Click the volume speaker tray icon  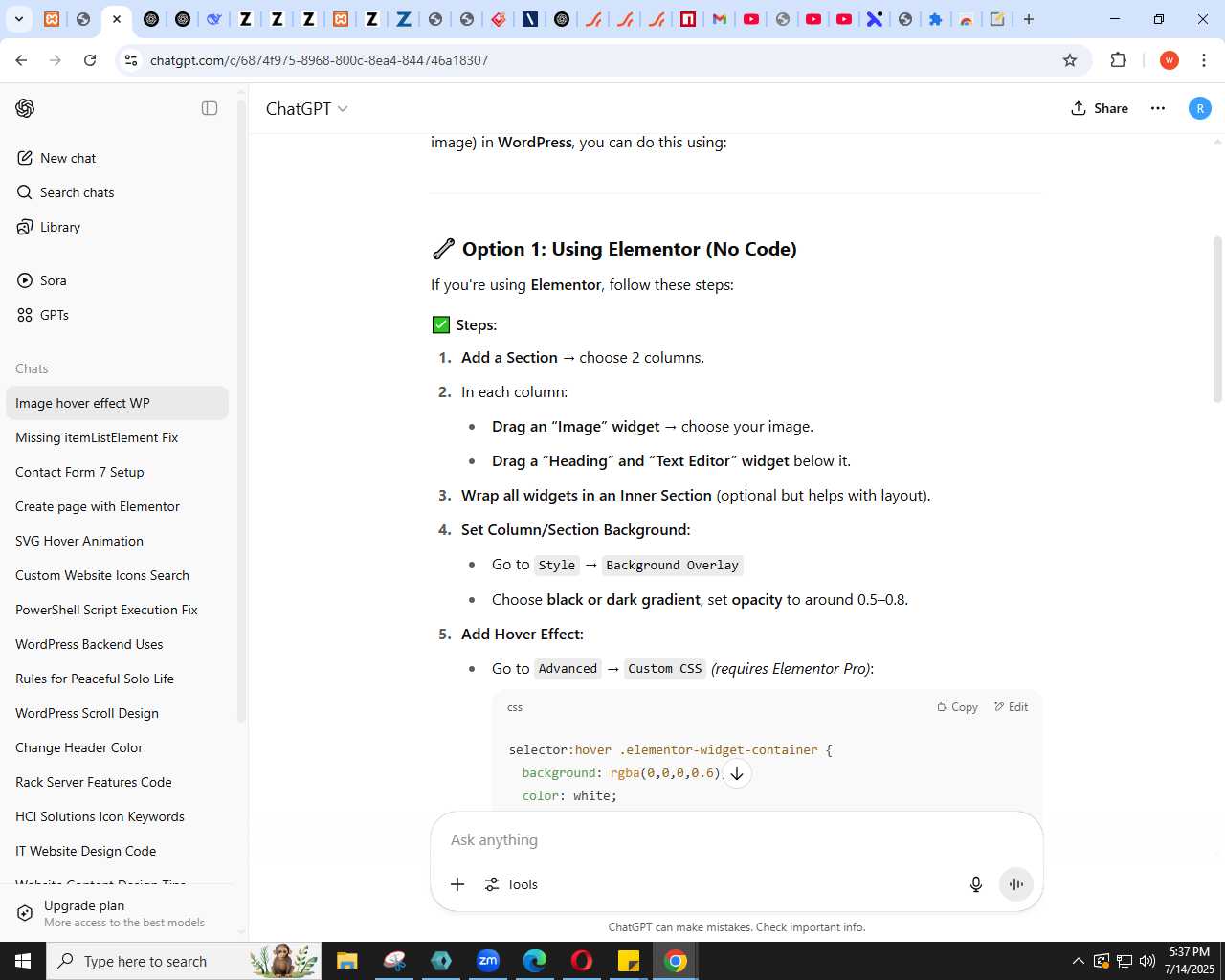coord(1147,961)
